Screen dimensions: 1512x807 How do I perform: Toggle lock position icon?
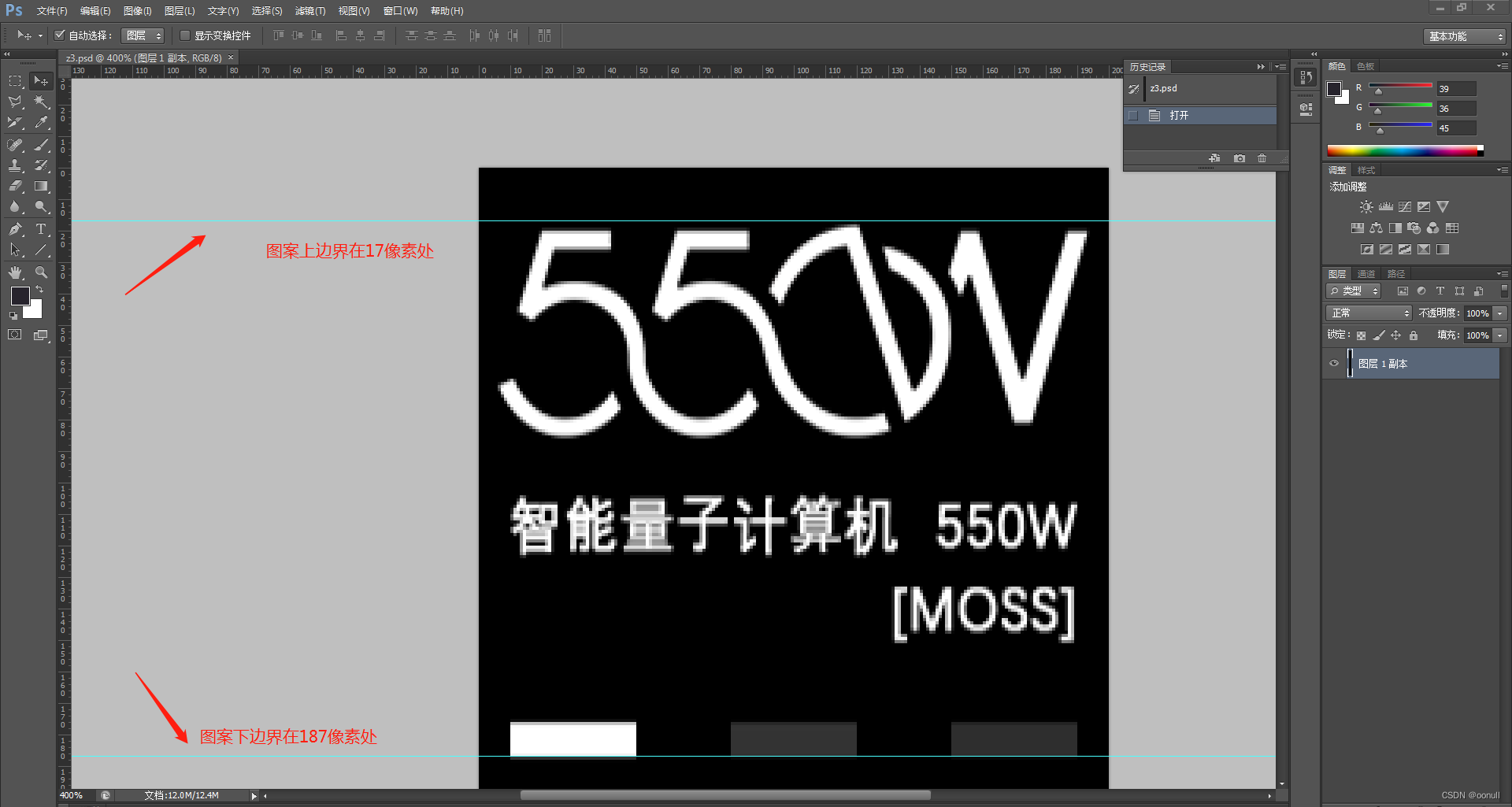pyautogui.click(x=1396, y=335)
